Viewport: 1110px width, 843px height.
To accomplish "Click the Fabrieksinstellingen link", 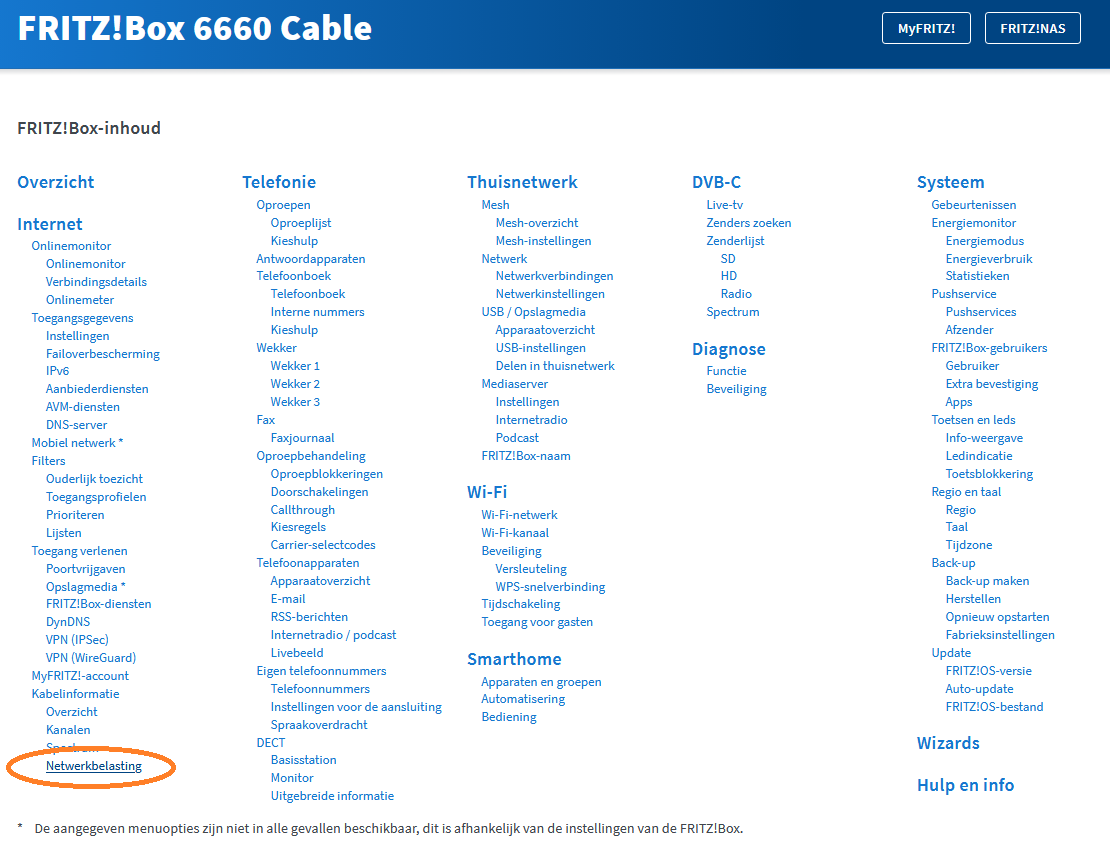I will pos(1000,635).
